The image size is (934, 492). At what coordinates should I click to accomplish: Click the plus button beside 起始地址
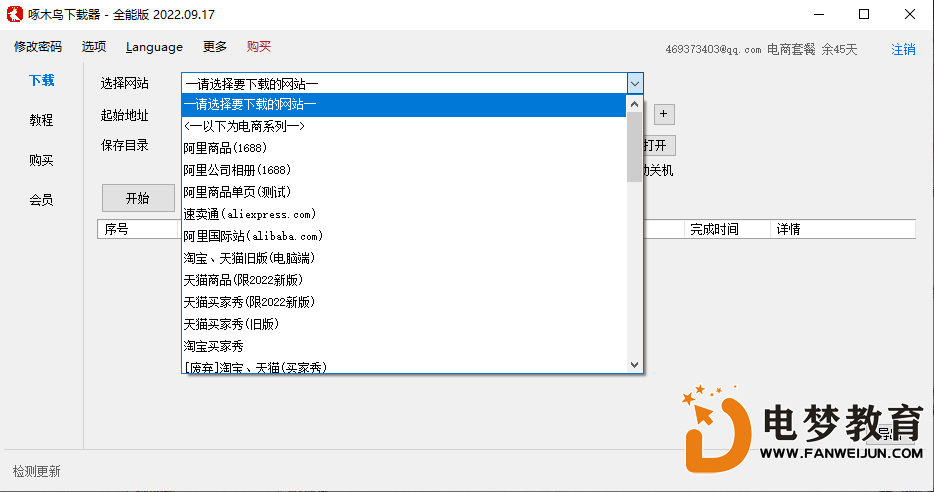pos(664,114)
